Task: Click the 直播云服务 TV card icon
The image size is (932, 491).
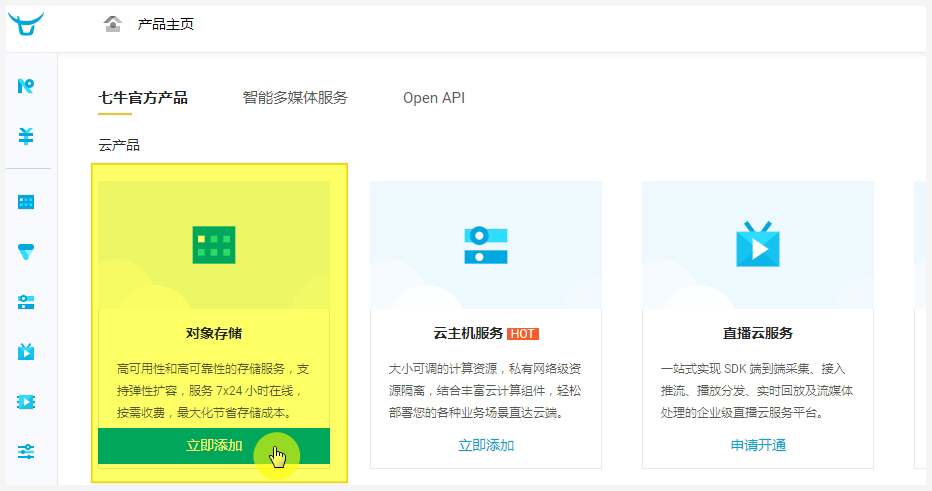Action: pyautogui.click(x=758, y=244)
